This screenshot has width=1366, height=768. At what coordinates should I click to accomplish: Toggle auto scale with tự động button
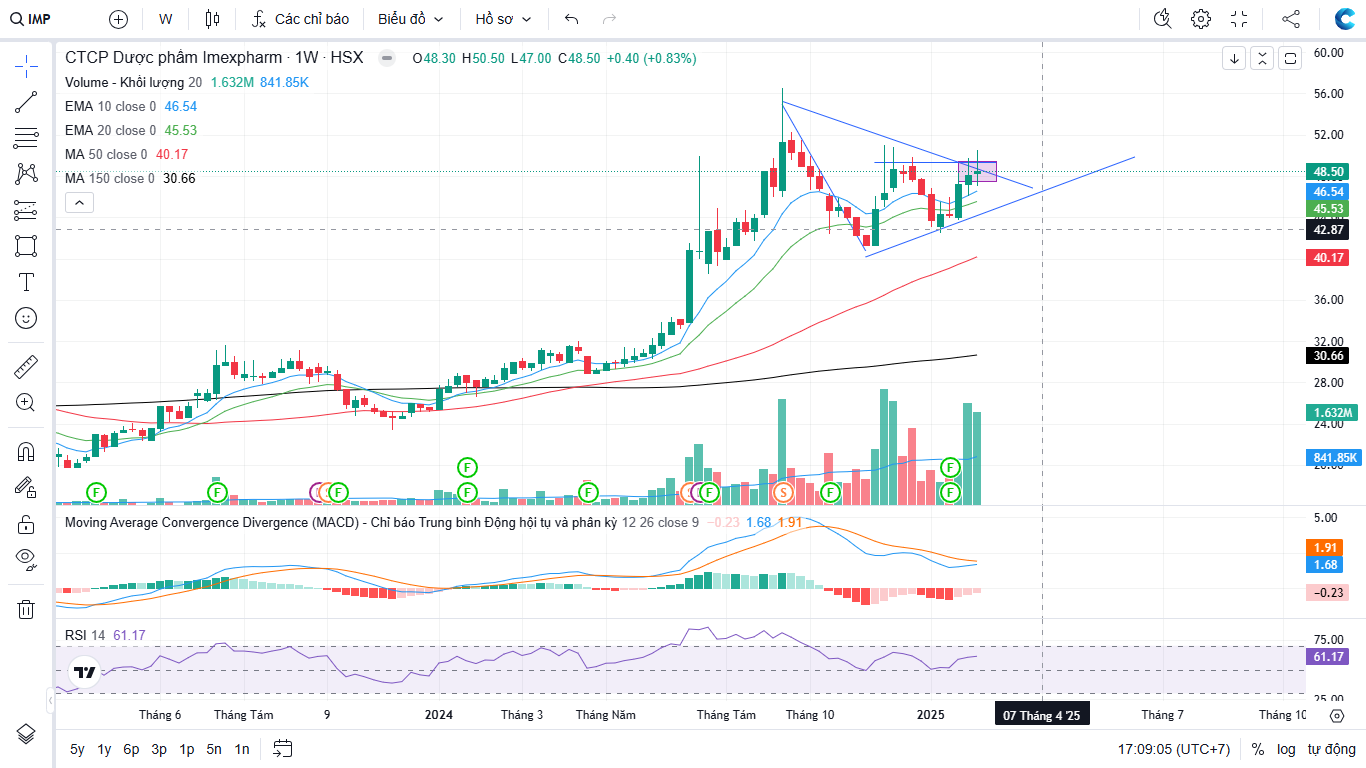pos(1332,749)
